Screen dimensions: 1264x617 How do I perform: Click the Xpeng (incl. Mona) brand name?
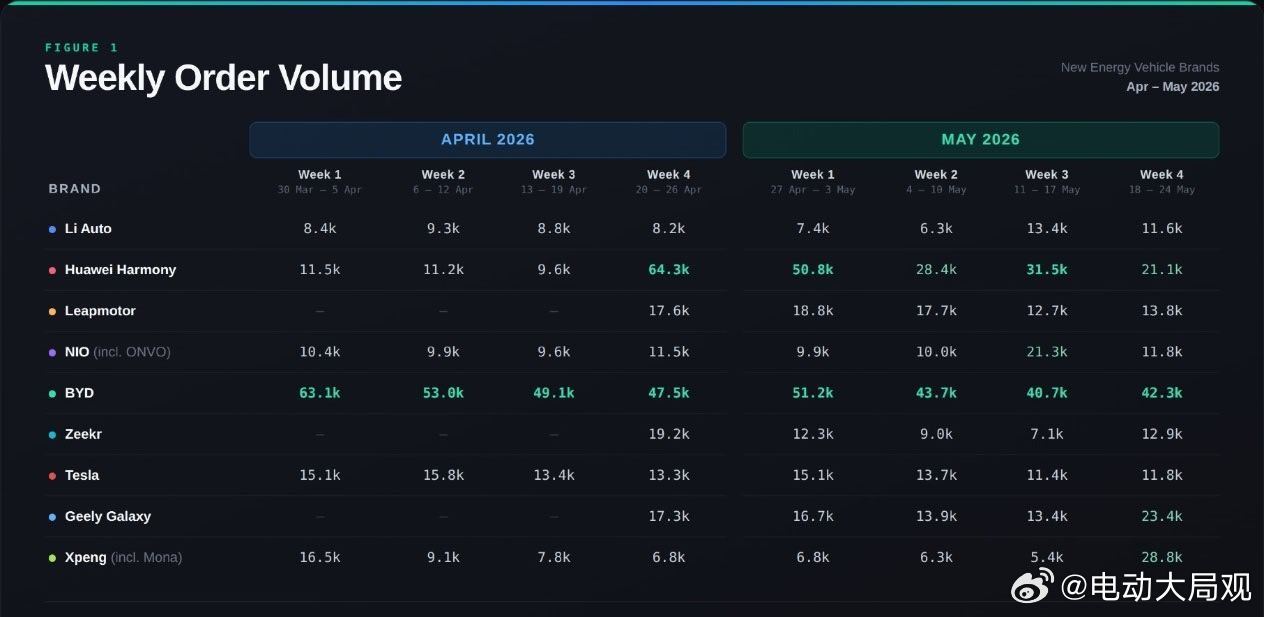click(124, 557)
